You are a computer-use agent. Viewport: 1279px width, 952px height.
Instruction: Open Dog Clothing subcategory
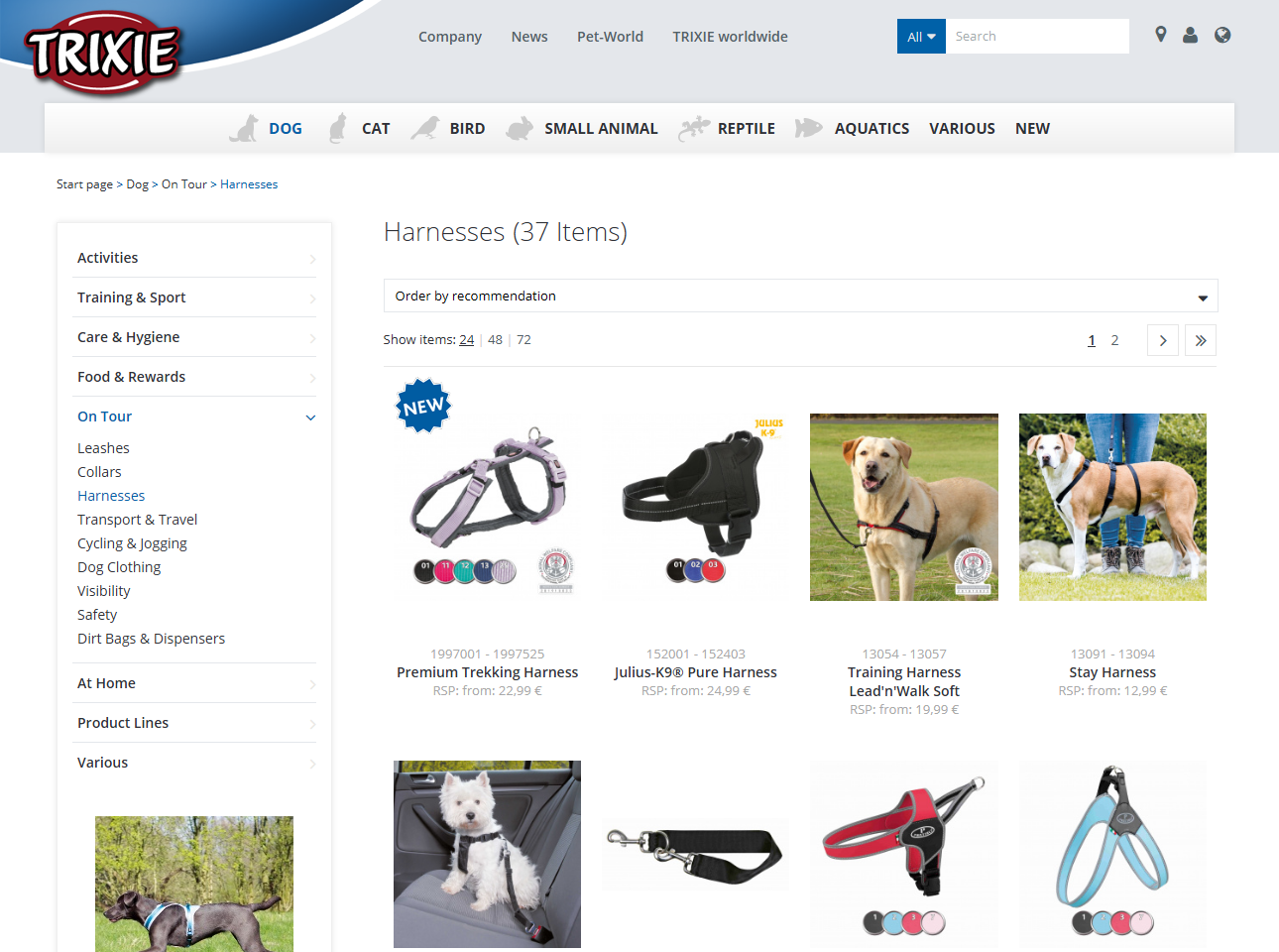tap(119, 567)
